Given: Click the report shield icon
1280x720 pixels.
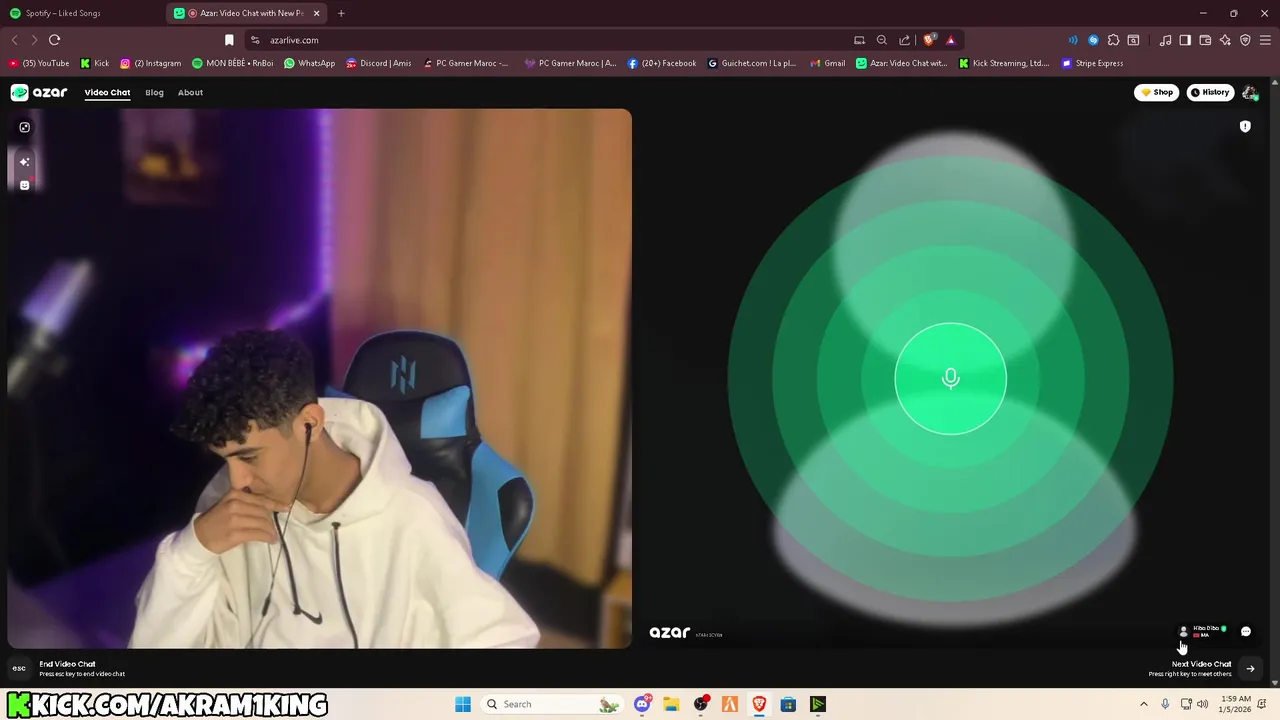Looking at the screenshot, I should coord(1245,127).
